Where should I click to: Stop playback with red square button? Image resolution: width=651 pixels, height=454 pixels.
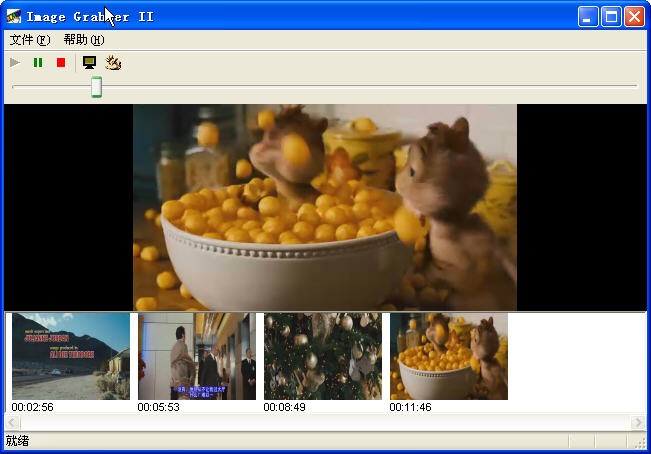61,63
